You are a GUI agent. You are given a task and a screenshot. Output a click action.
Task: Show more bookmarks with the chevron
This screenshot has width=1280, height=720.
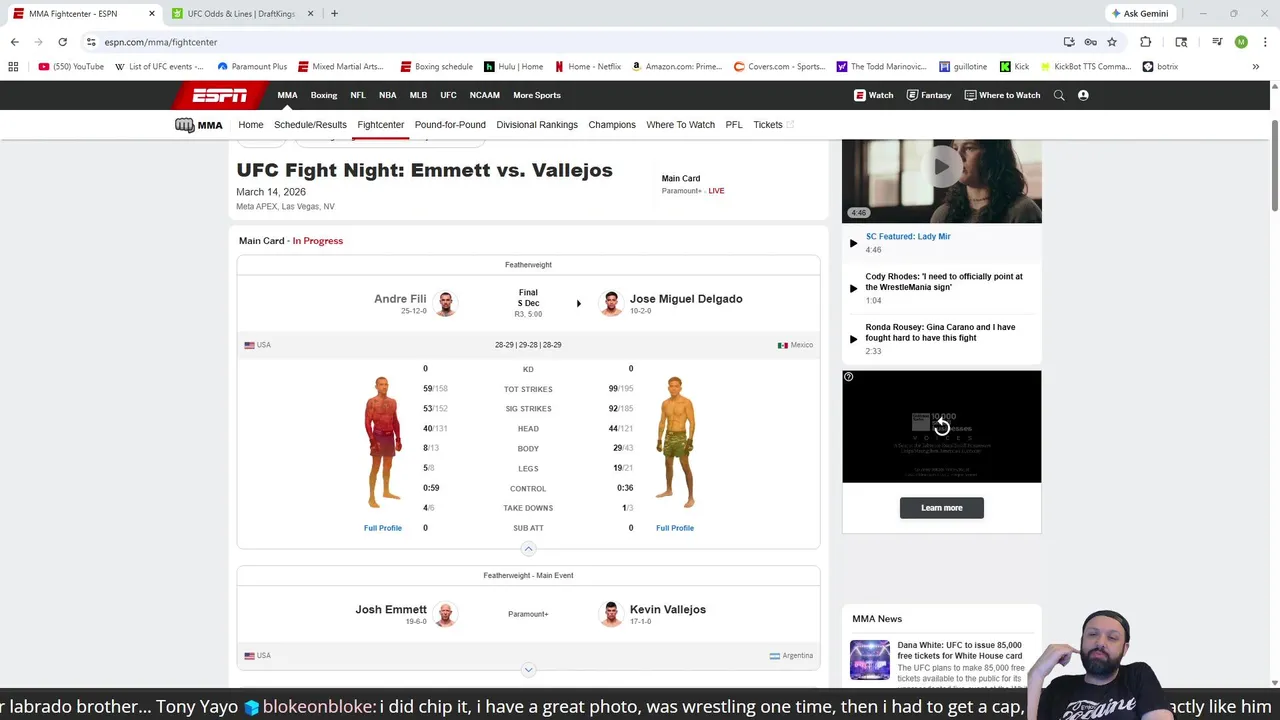click(1255, 67)
